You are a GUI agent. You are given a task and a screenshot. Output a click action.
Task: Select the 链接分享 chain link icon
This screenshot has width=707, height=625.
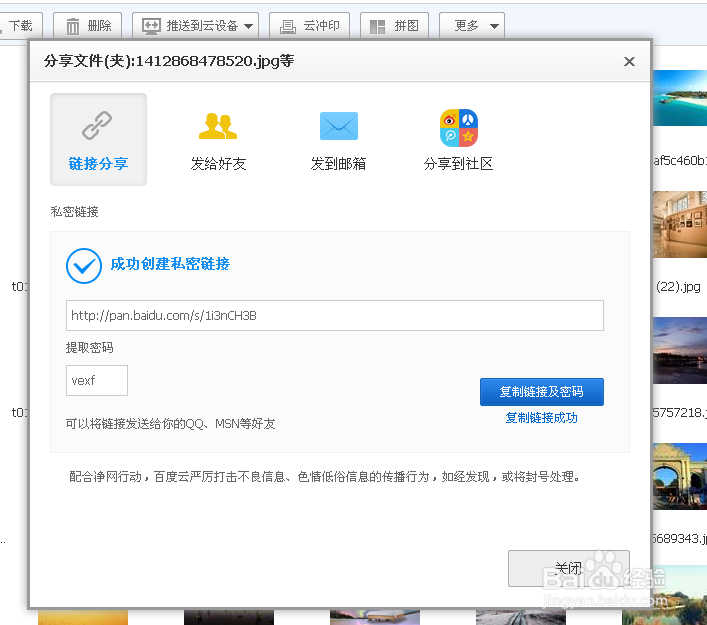pos(97,125)
